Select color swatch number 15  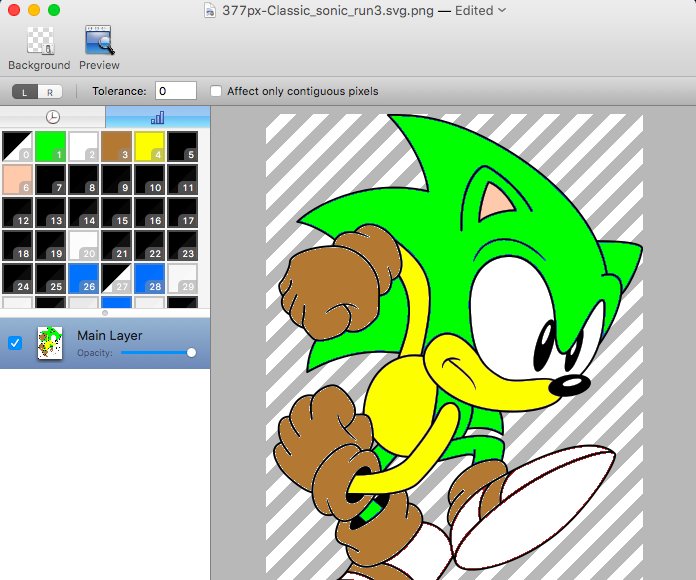click(x=116, y=212)
